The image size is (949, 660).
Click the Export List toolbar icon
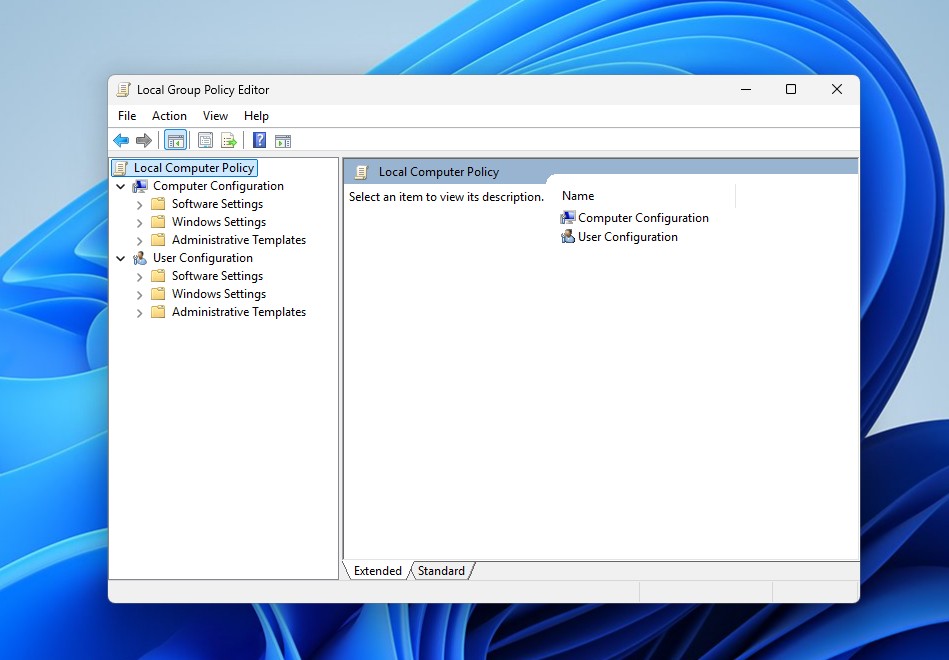(228, 140)
